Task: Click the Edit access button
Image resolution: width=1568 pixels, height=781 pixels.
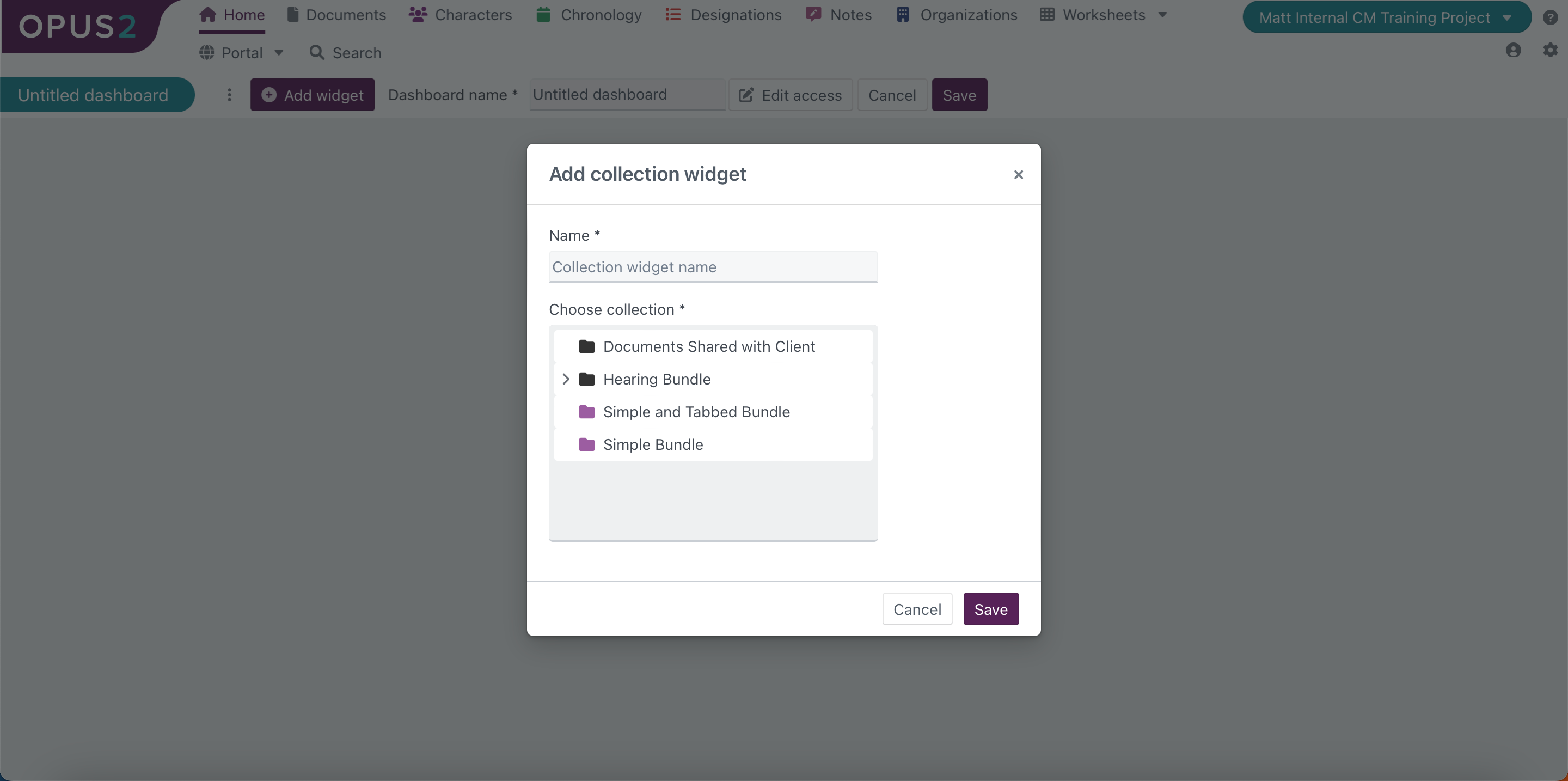Action: click(790, 95)
